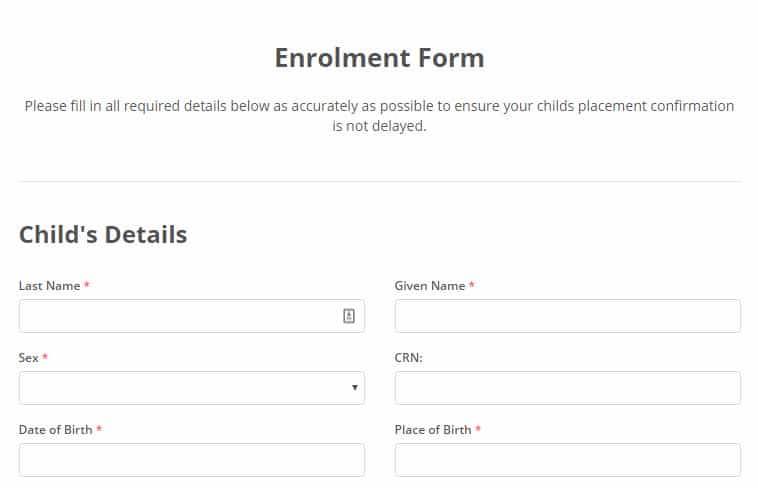Focus the Place of Birth text box
This screenshot has width=758, height=488.
pos(568,460)
